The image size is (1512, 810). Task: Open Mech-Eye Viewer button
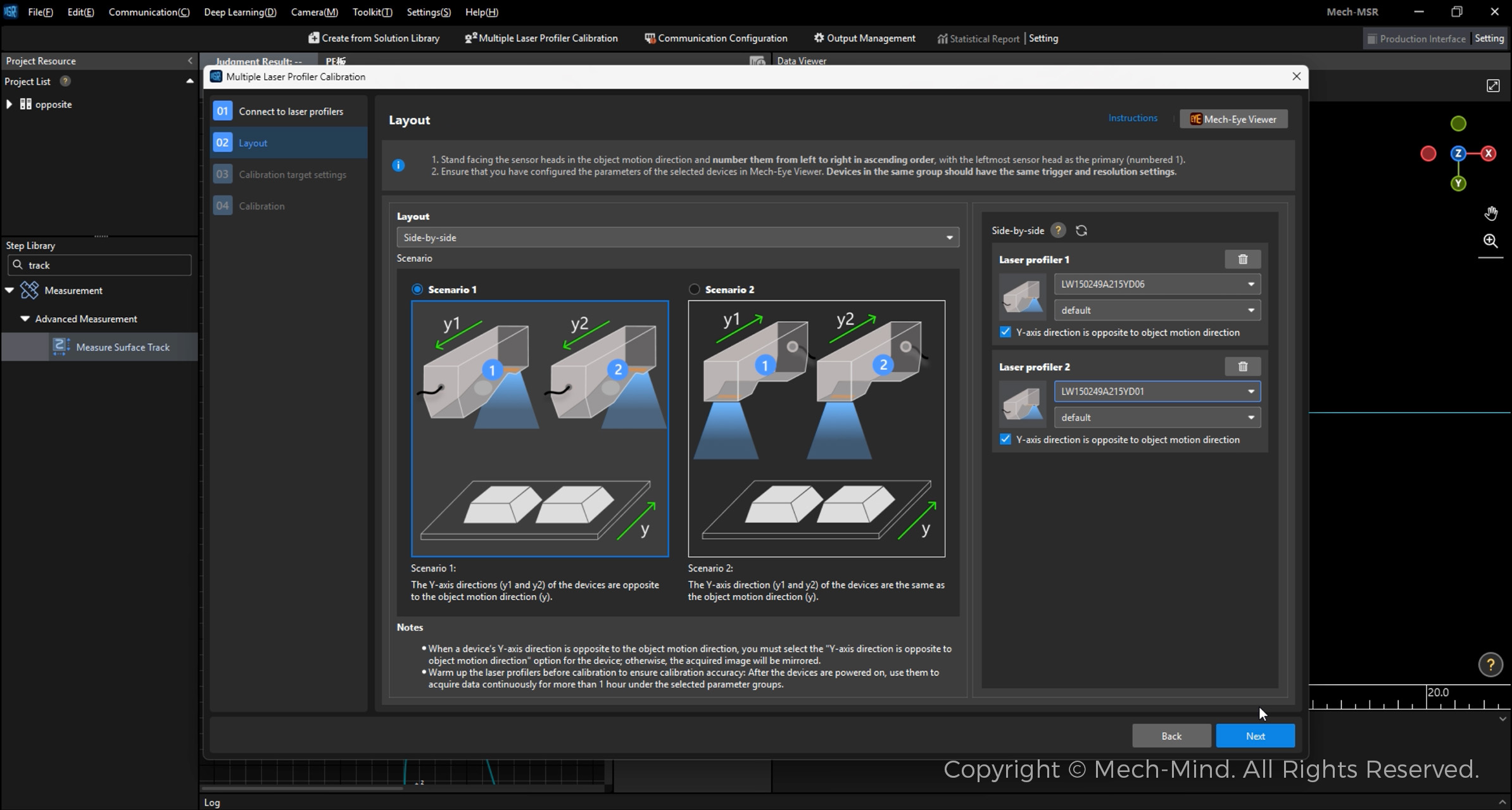click(1233, 119)
